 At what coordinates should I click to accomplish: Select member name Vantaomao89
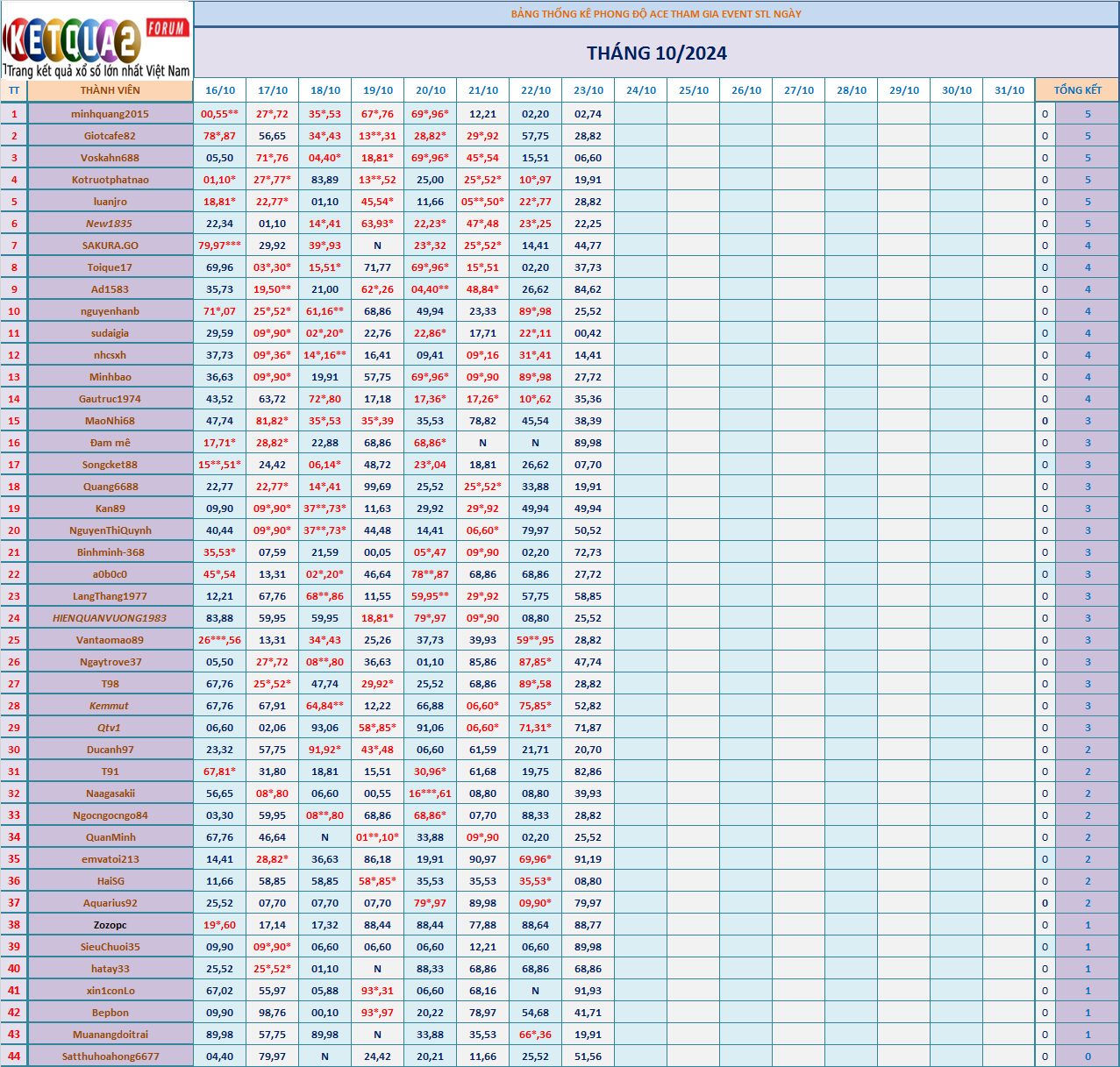tap(111, 640)
